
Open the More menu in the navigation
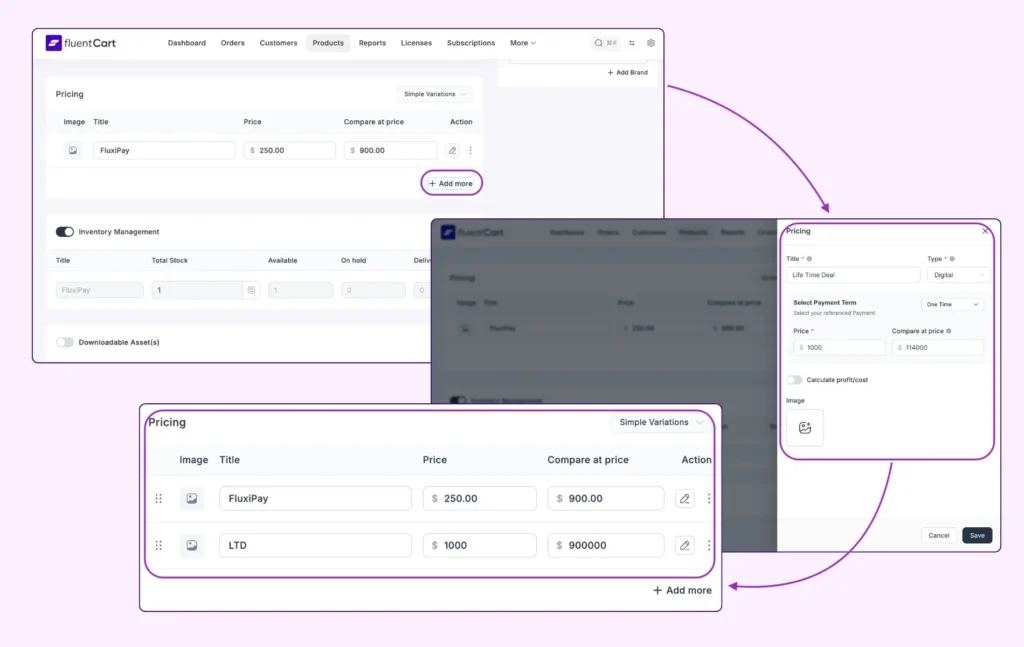(x=523, y=43)
